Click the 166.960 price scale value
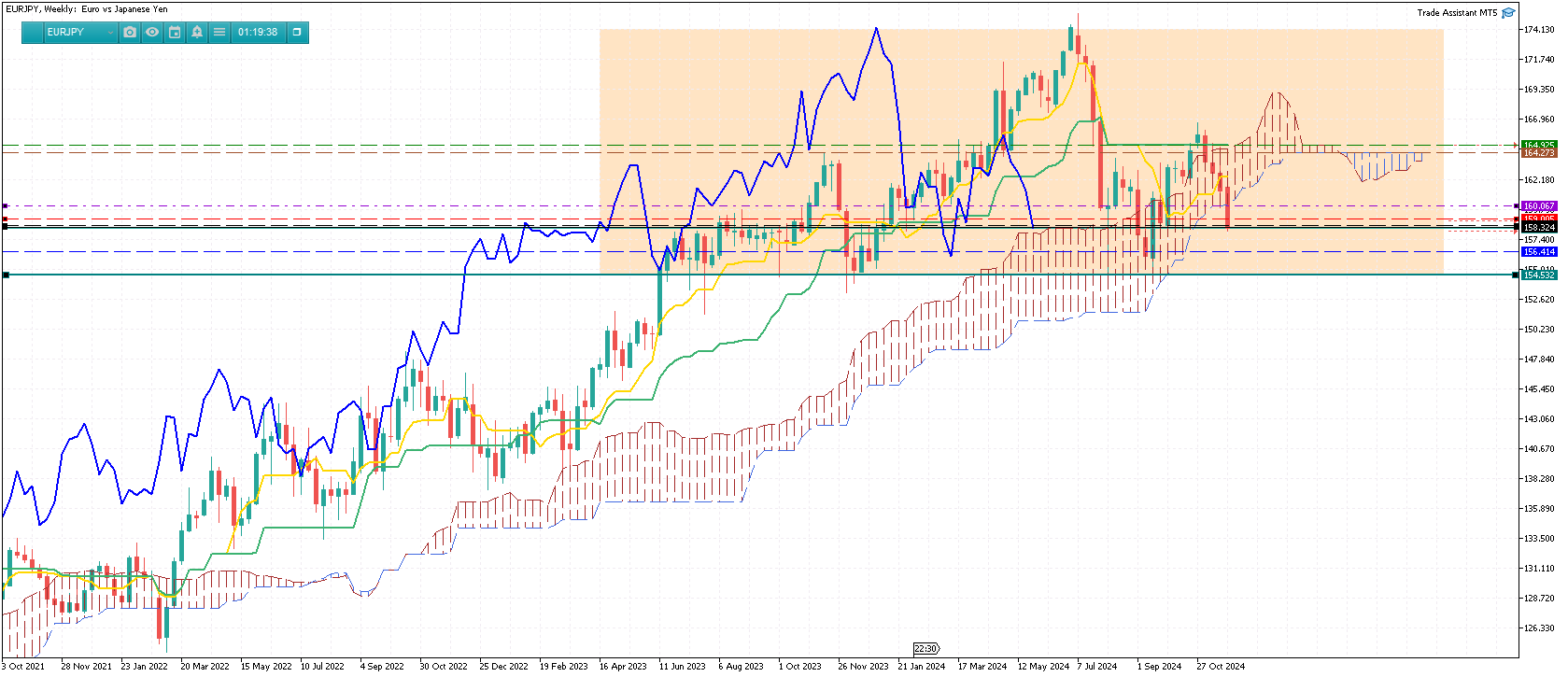1568x677 pixels. tap(1539, 120)
